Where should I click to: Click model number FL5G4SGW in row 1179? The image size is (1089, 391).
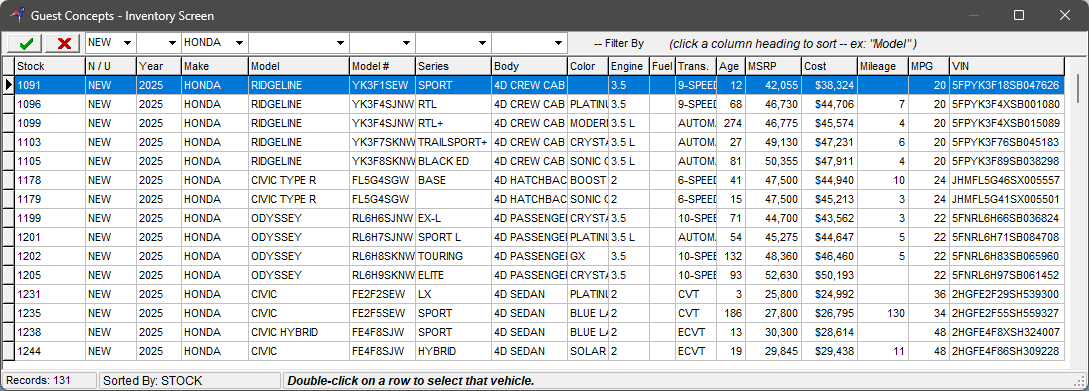383,199
